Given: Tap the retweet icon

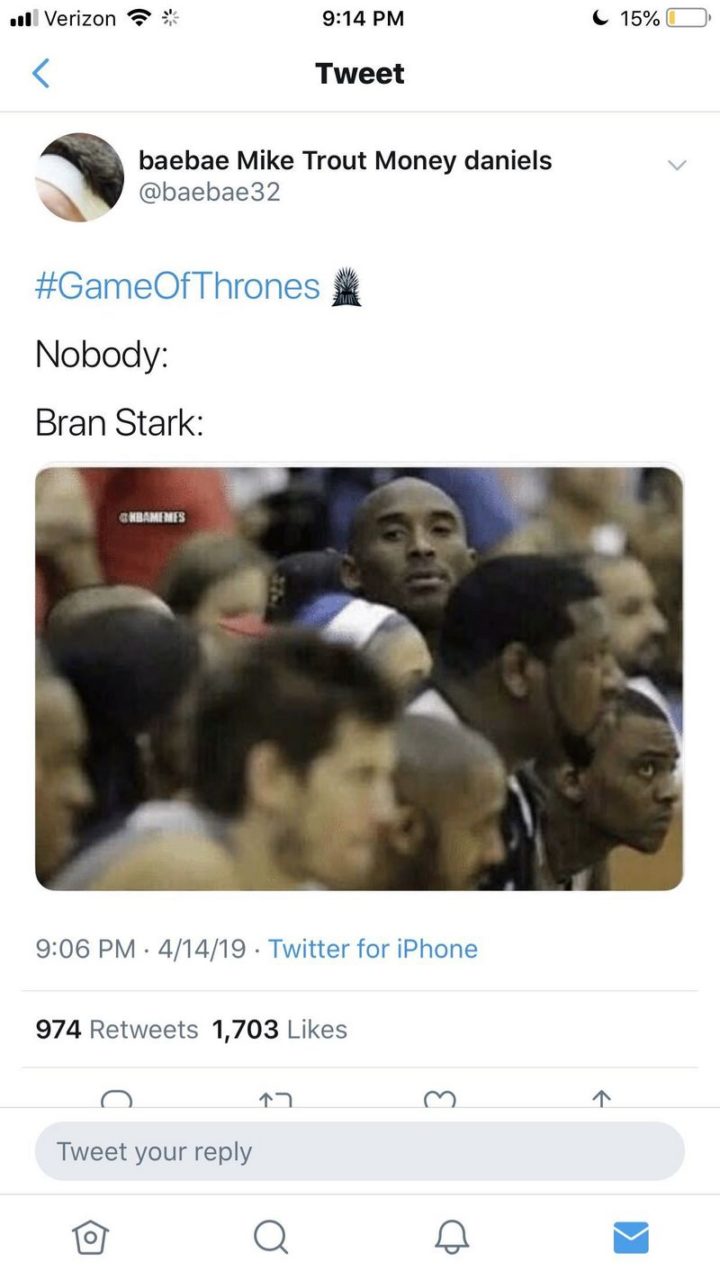Looking at the screenshot, I should coord(274,1098).
